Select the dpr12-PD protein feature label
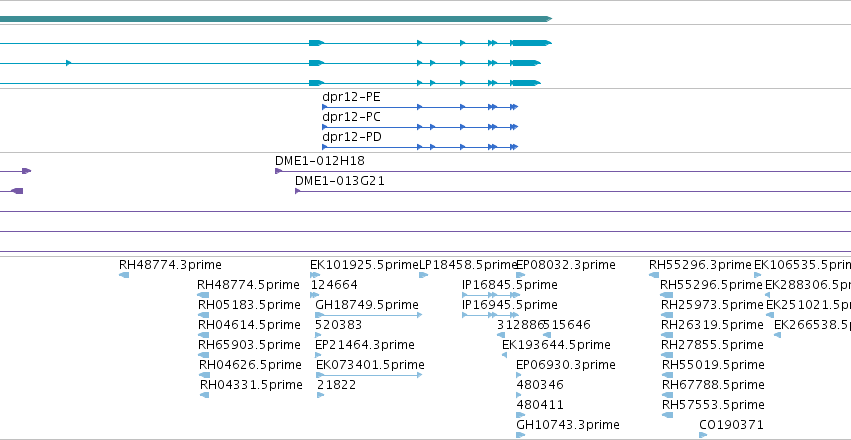 352,137
